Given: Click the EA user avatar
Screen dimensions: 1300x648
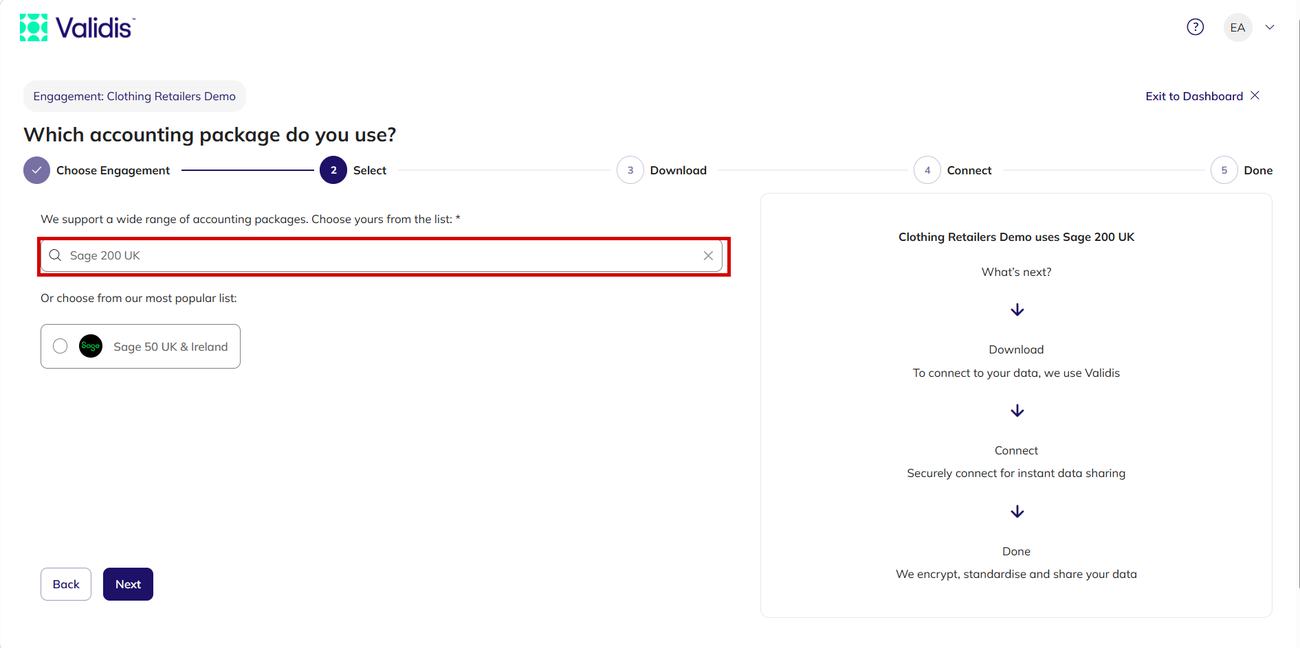Looking at the screenshot, I should click(1238, 27).
